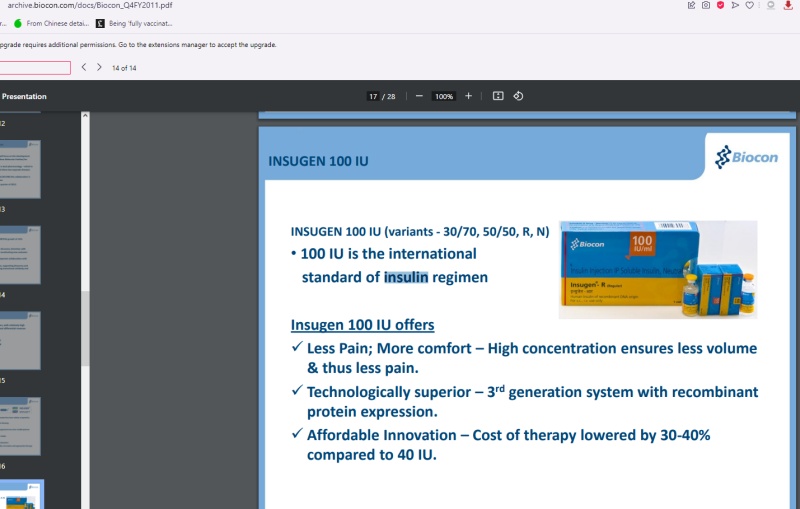The image size is (800, 509).
Task: Open the red downloads arrow icon
Action: [788, 5]
